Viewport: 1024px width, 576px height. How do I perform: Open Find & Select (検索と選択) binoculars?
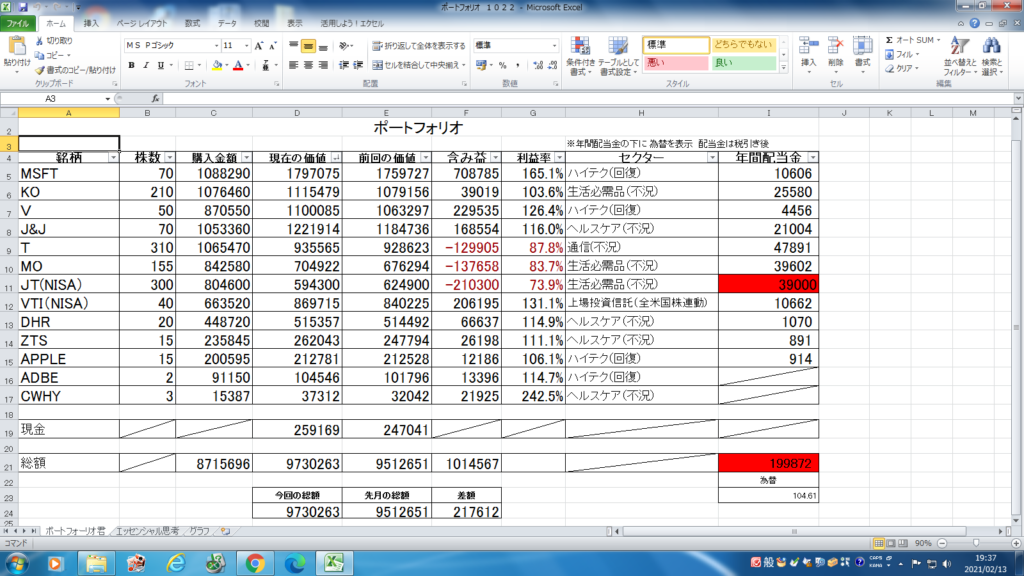point(992,56)
